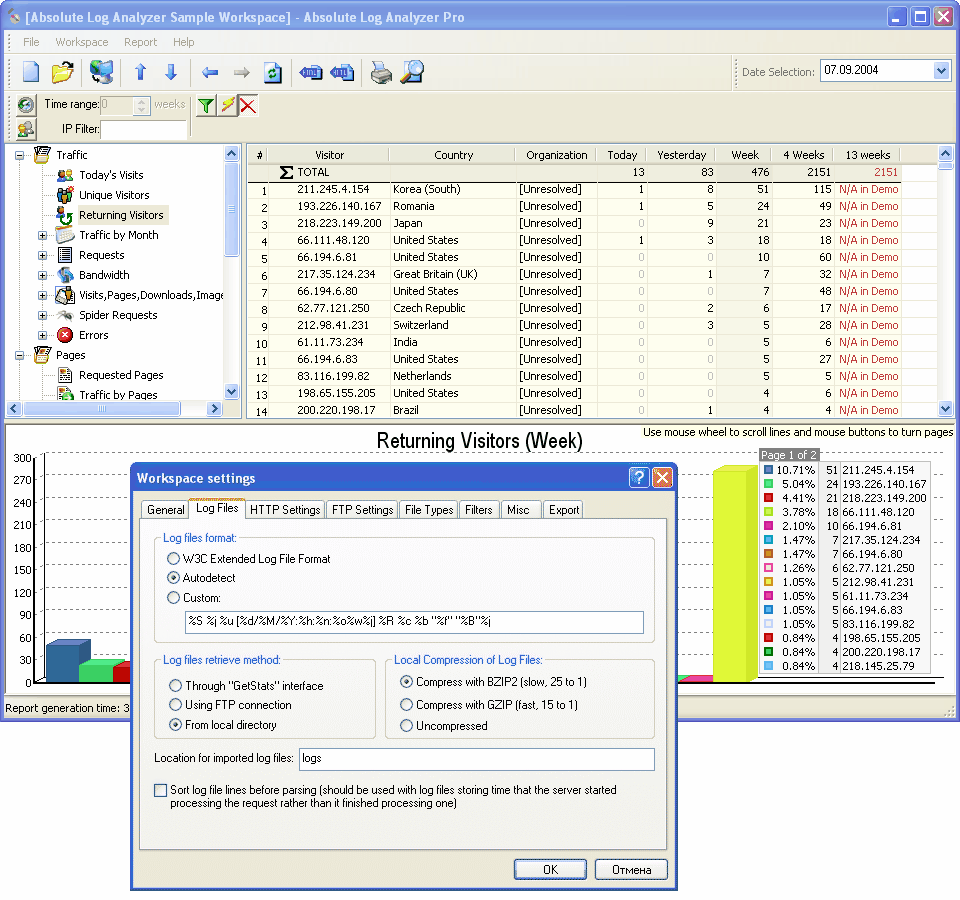Switch to the Filters tab

[478, 510]
